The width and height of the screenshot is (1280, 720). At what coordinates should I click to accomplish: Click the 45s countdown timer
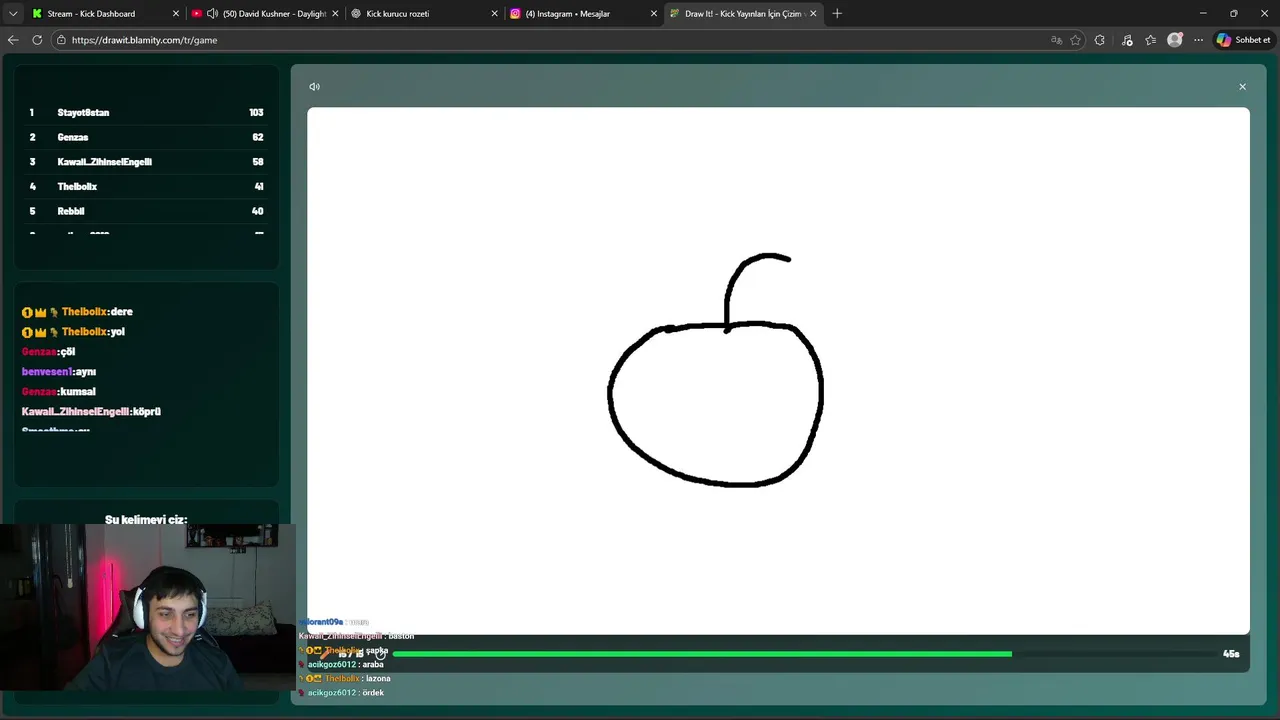point(1231,654)
